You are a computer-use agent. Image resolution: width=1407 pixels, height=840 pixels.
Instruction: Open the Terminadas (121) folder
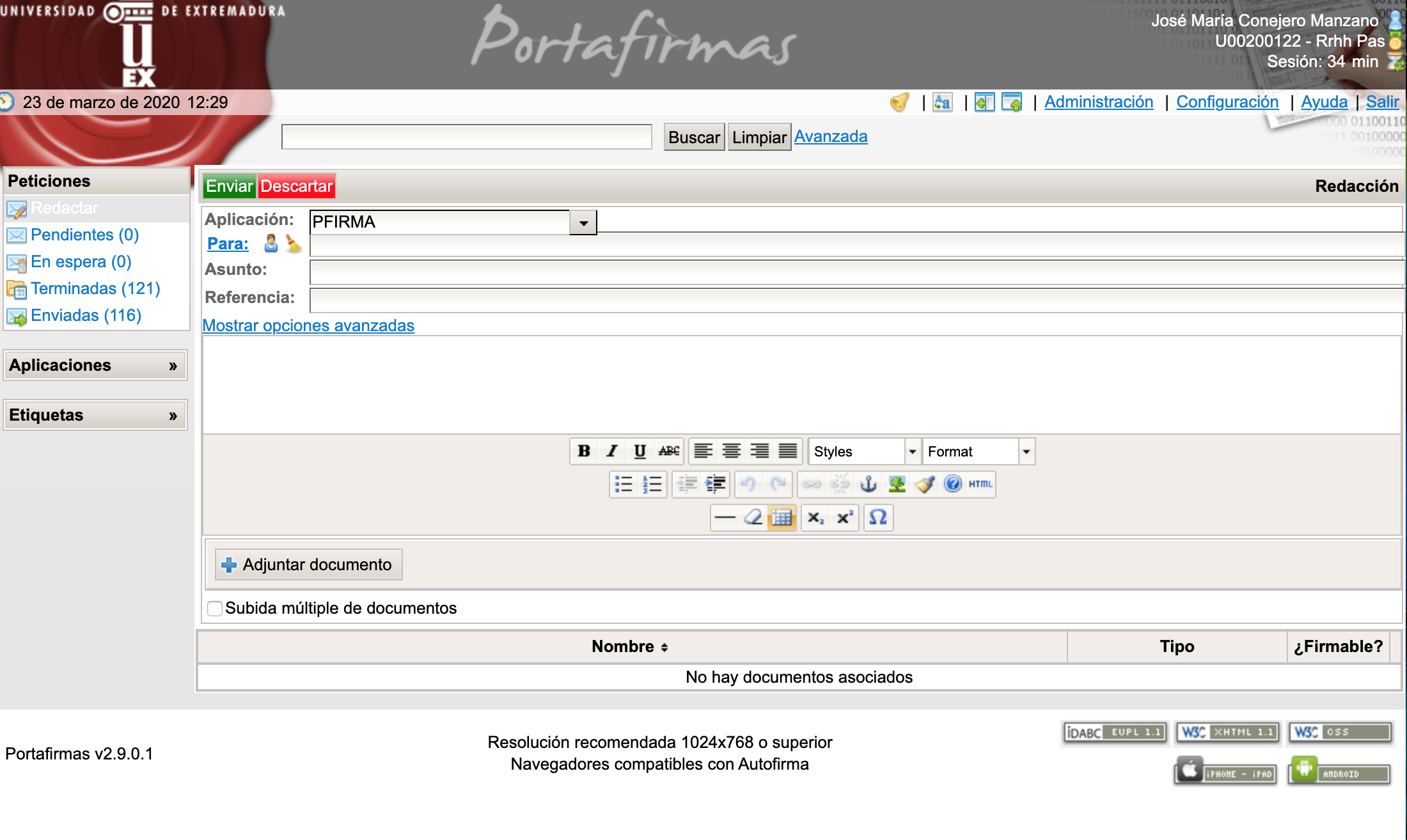pyautogui.click(x=95, y=288)
